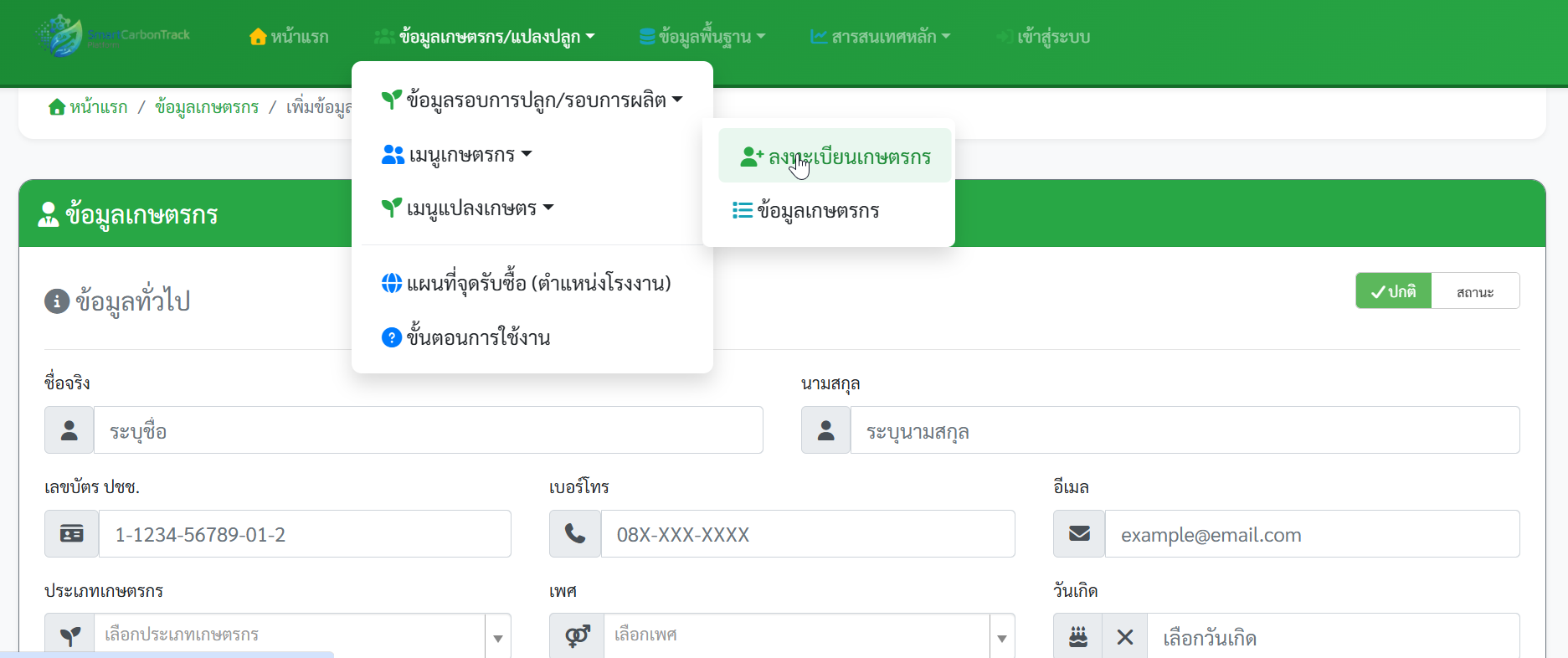Toggle the ปกติ status switch
This screenshot has height=658, width=1568.
coord(1394,291)
